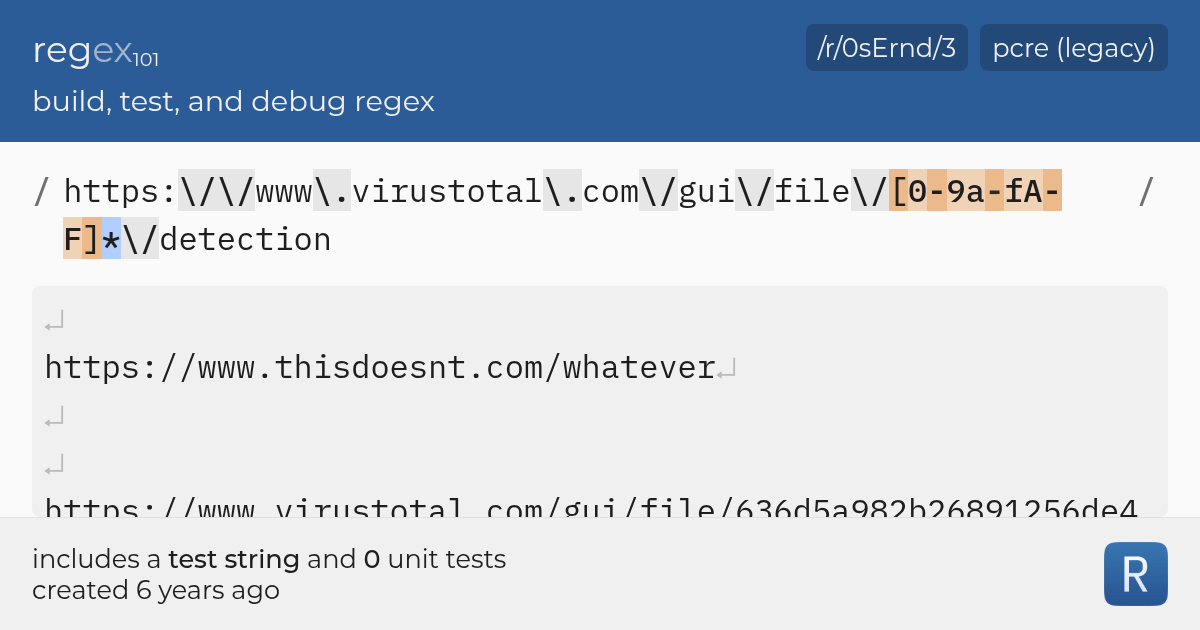Click the opening slash delimiter of the regex

coord(39,191)
